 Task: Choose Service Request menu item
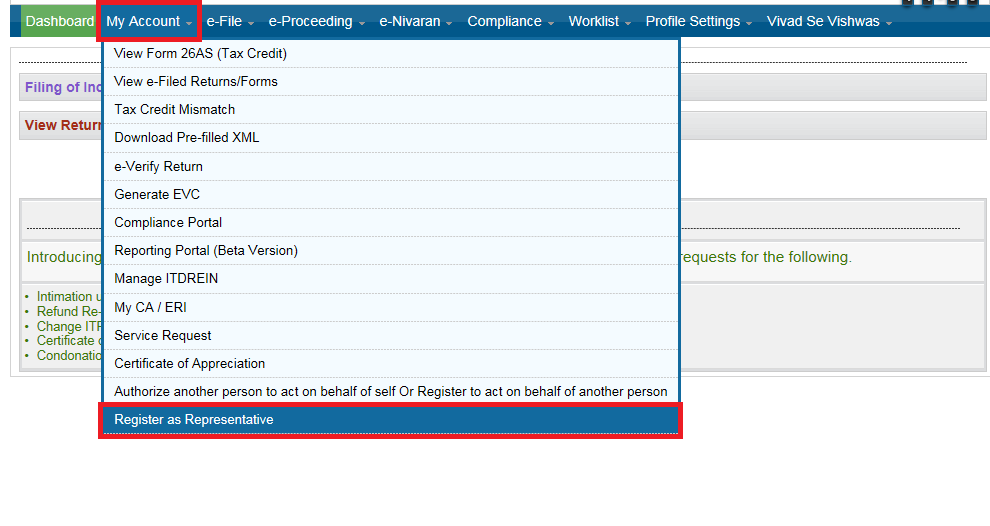coord(391,335)
